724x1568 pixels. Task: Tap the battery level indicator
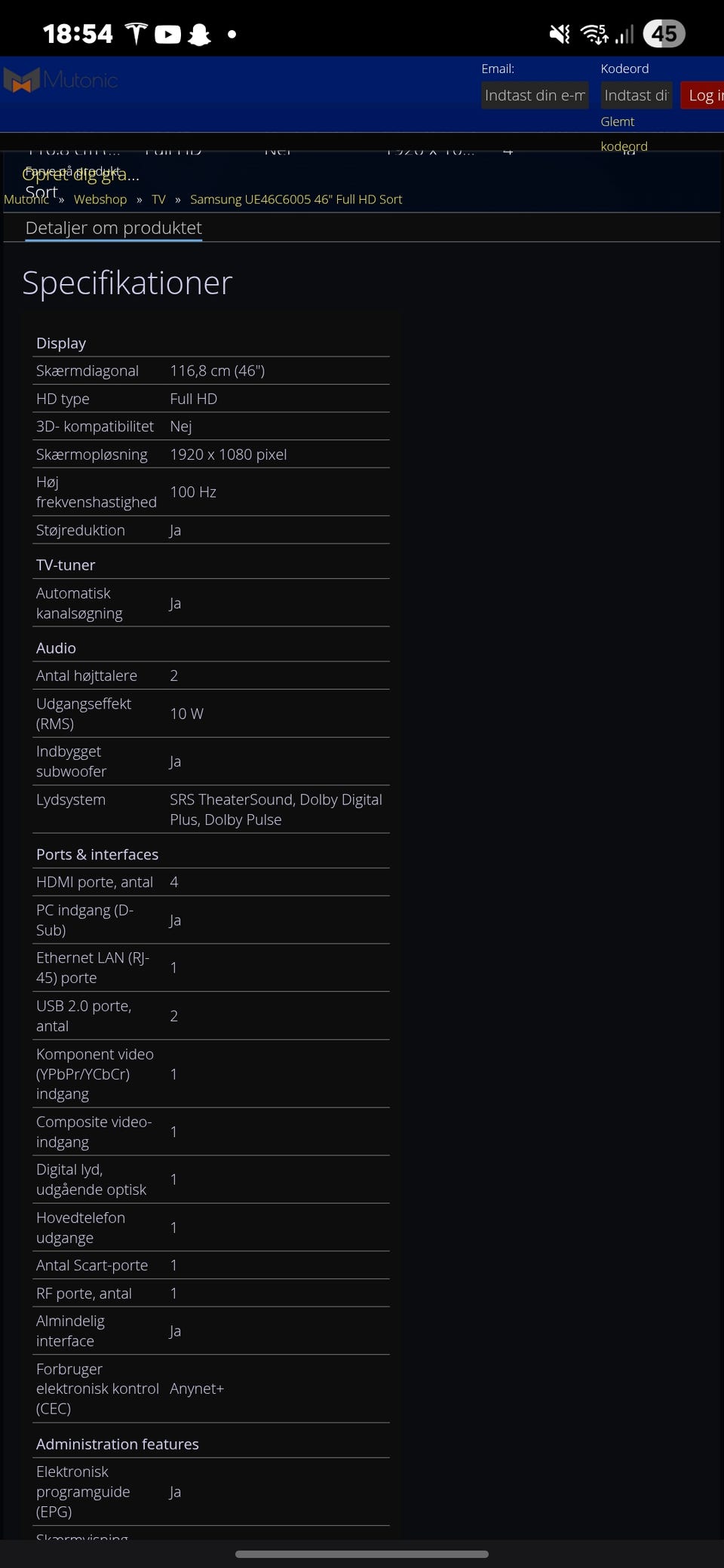(x=664, y=34)
